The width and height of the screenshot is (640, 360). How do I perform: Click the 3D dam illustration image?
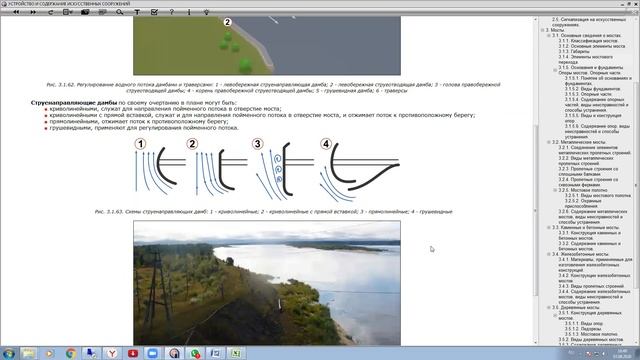267,46
